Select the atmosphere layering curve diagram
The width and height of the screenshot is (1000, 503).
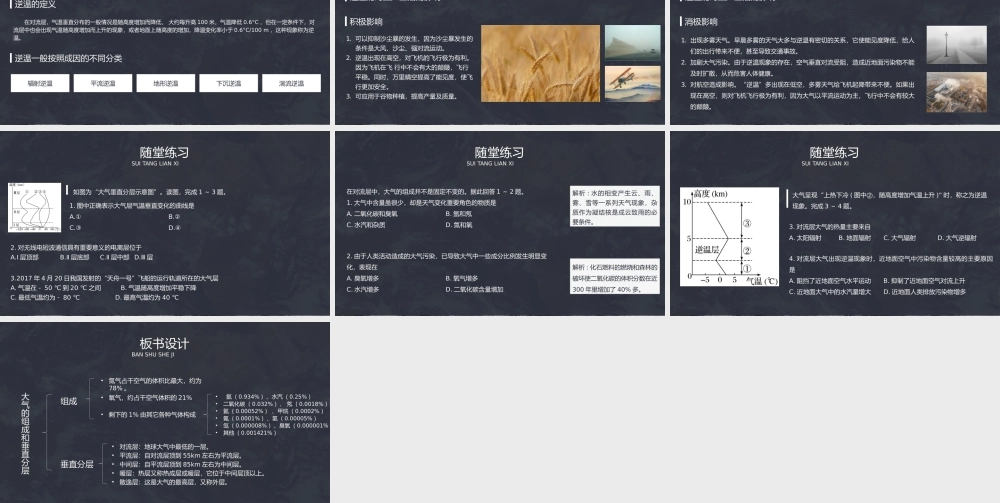pos(34,207)
